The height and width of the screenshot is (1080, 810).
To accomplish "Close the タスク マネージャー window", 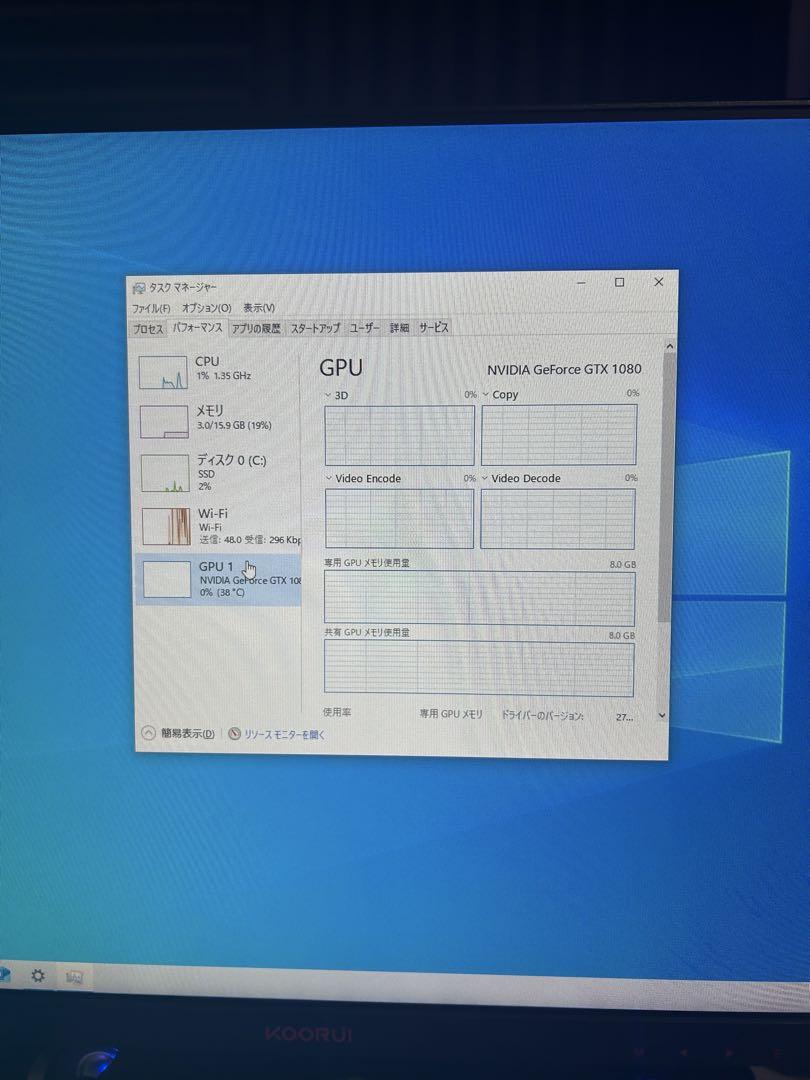I will click(658, 282).
